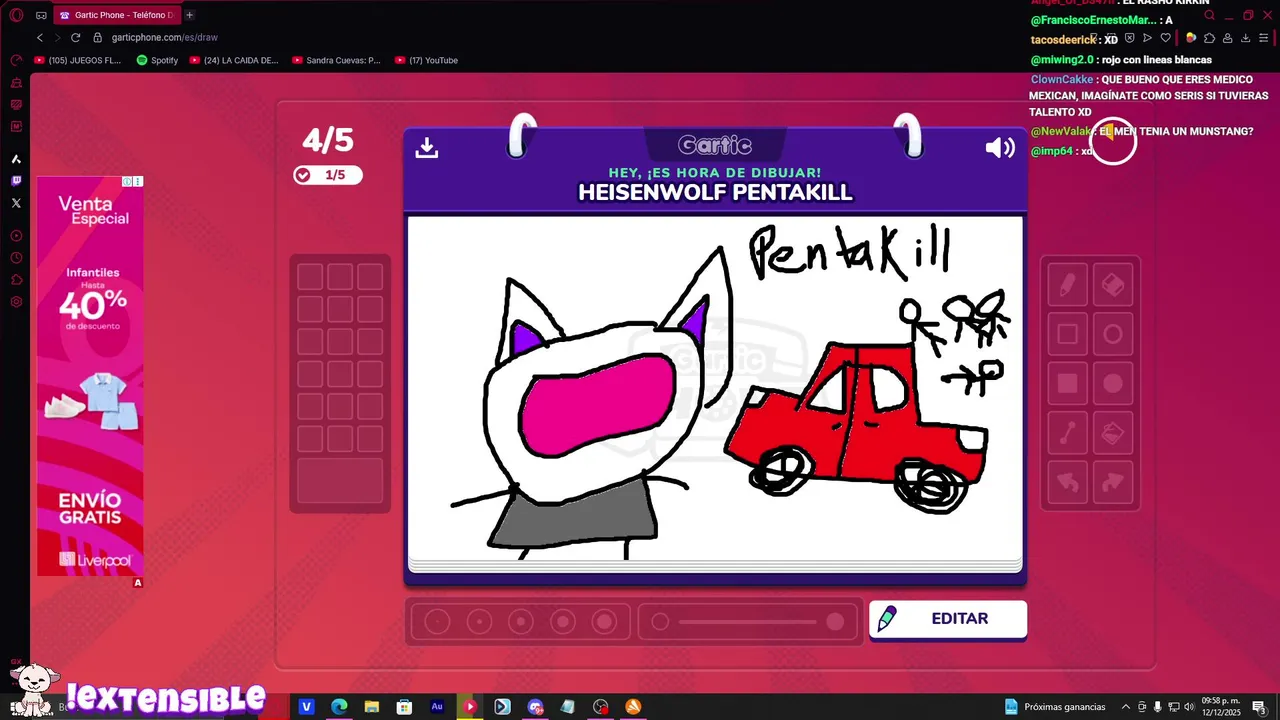Pick the middle brush thickness circle
Viewport: 1280px width, 720px height.
click(x=521, y=622)
